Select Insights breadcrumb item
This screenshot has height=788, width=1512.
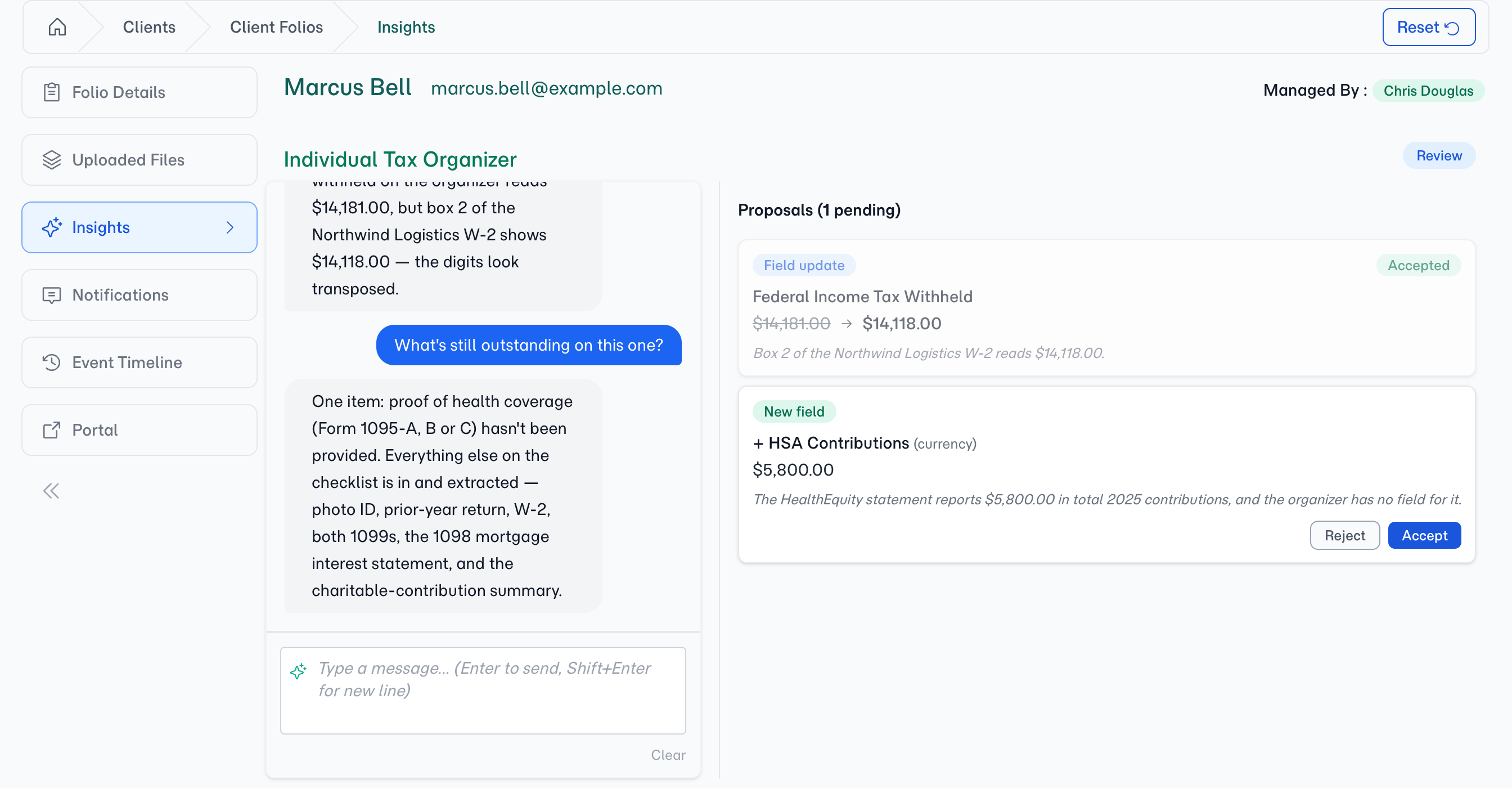(406, 27)
